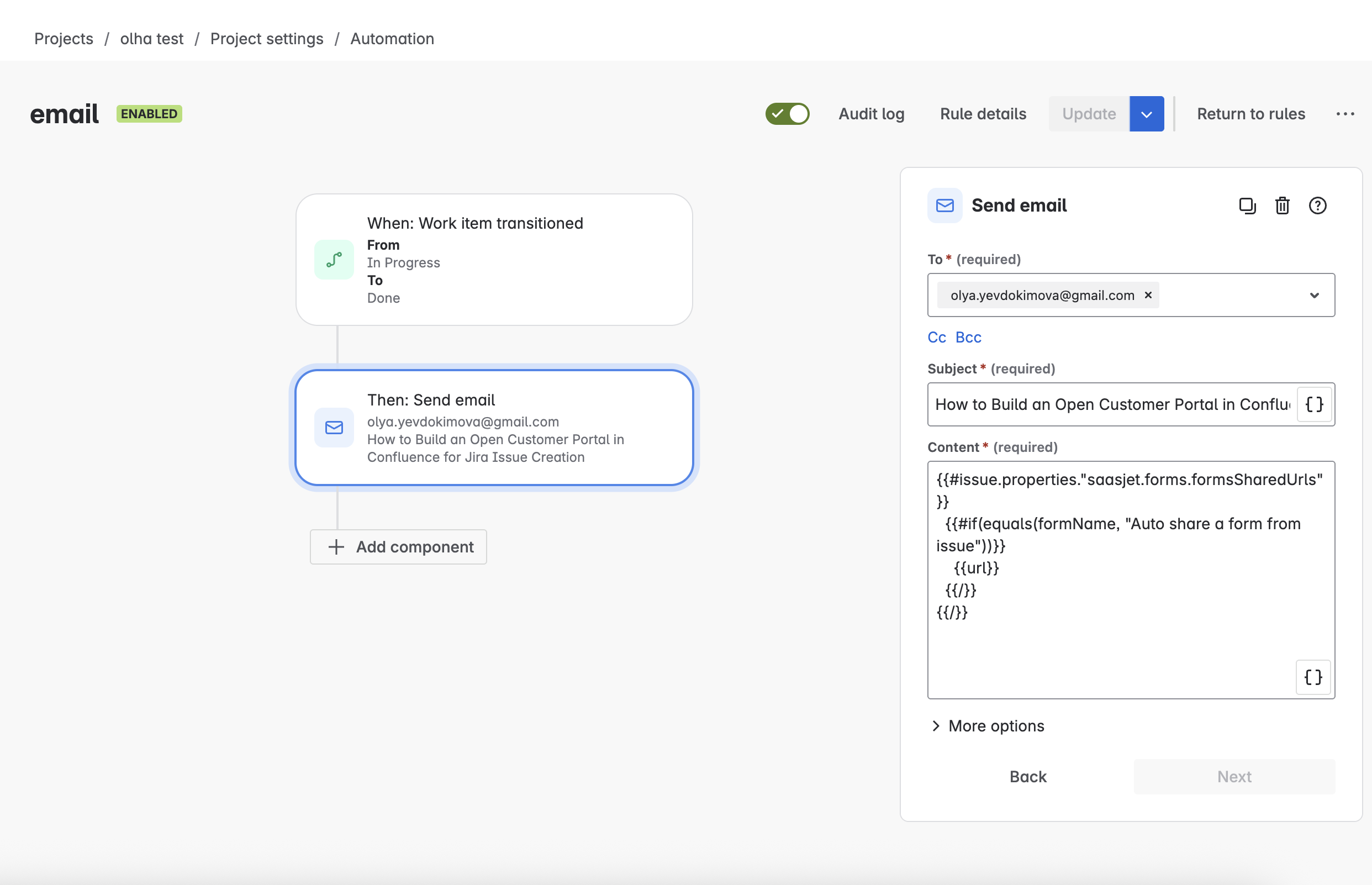Click the Cc link

[x=937, y=338]
